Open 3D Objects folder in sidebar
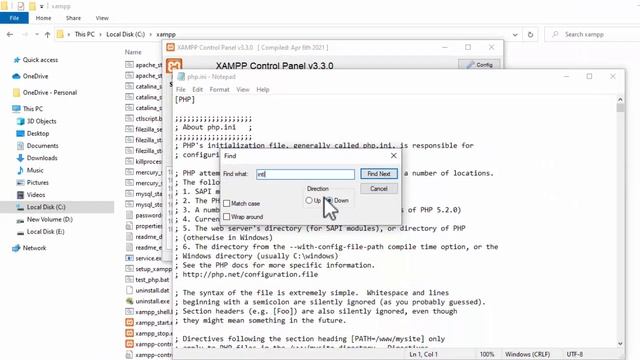The width and height of the screenshot is (640, 360). 41,121
